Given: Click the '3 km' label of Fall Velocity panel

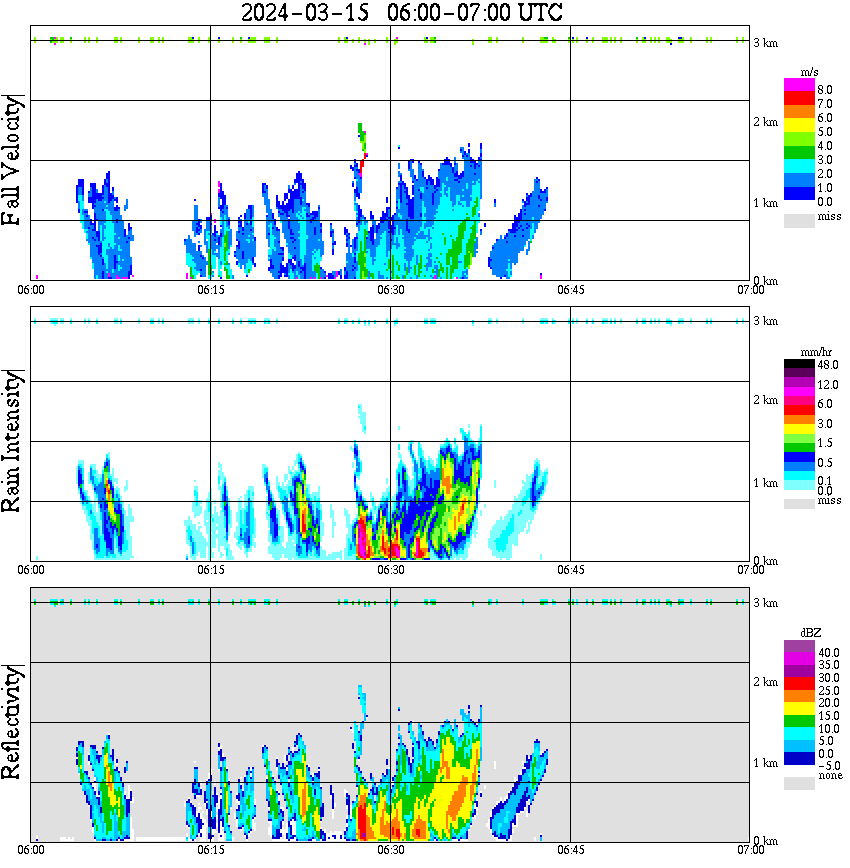Looking at the screenshot, I should (765, 43).
